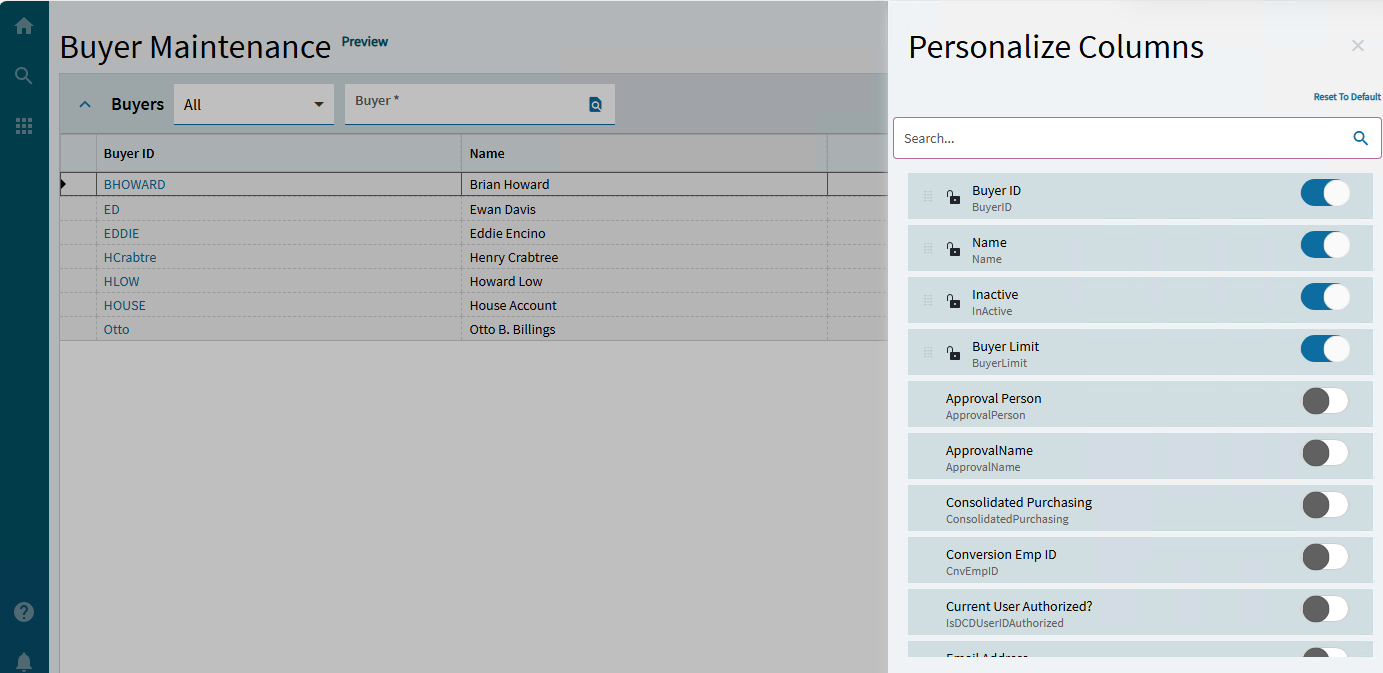Open the All filter dropdown
This screenshot has width=1383, height=673.
point(254,104)
